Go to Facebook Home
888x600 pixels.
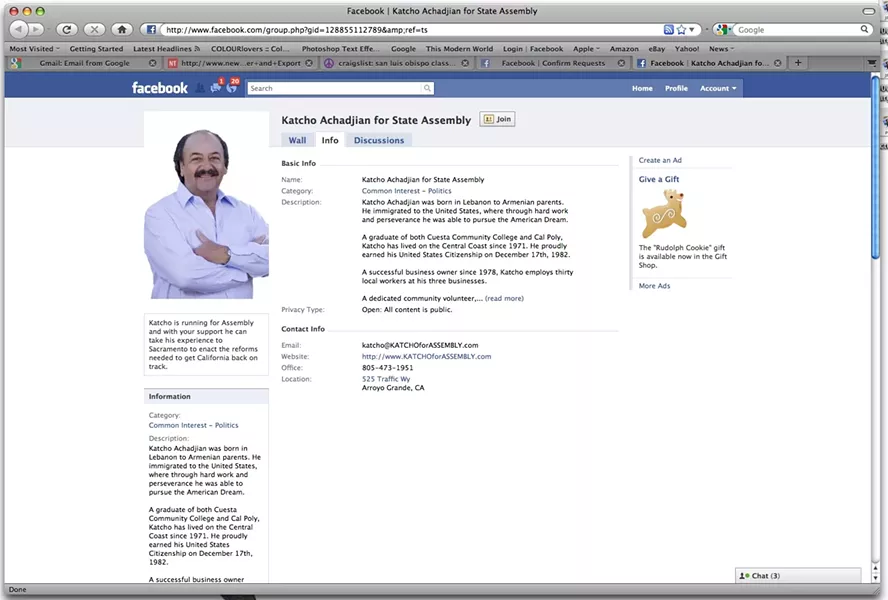642,88
